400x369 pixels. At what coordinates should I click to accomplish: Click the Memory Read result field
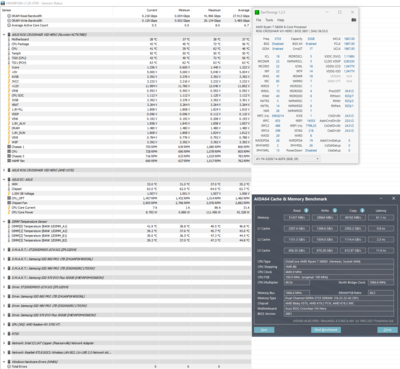click(x=297, y=218)
